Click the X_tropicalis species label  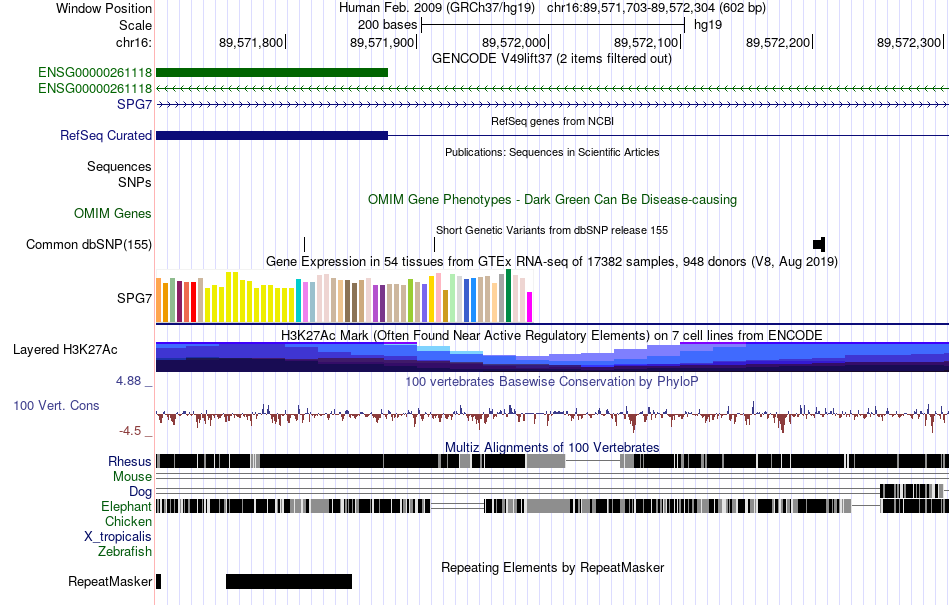[x=118, y=537]
